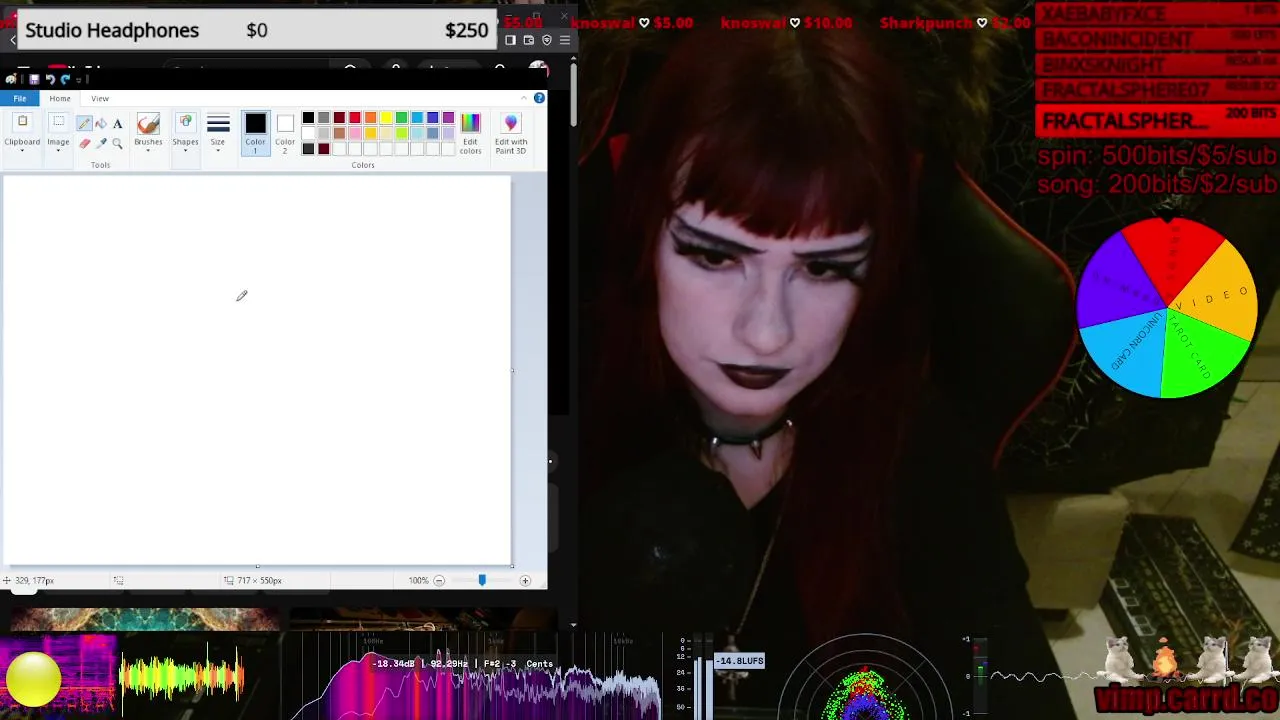
Task: Collapse the ribbon with the chevron
Action: click(x=524, y=98)
